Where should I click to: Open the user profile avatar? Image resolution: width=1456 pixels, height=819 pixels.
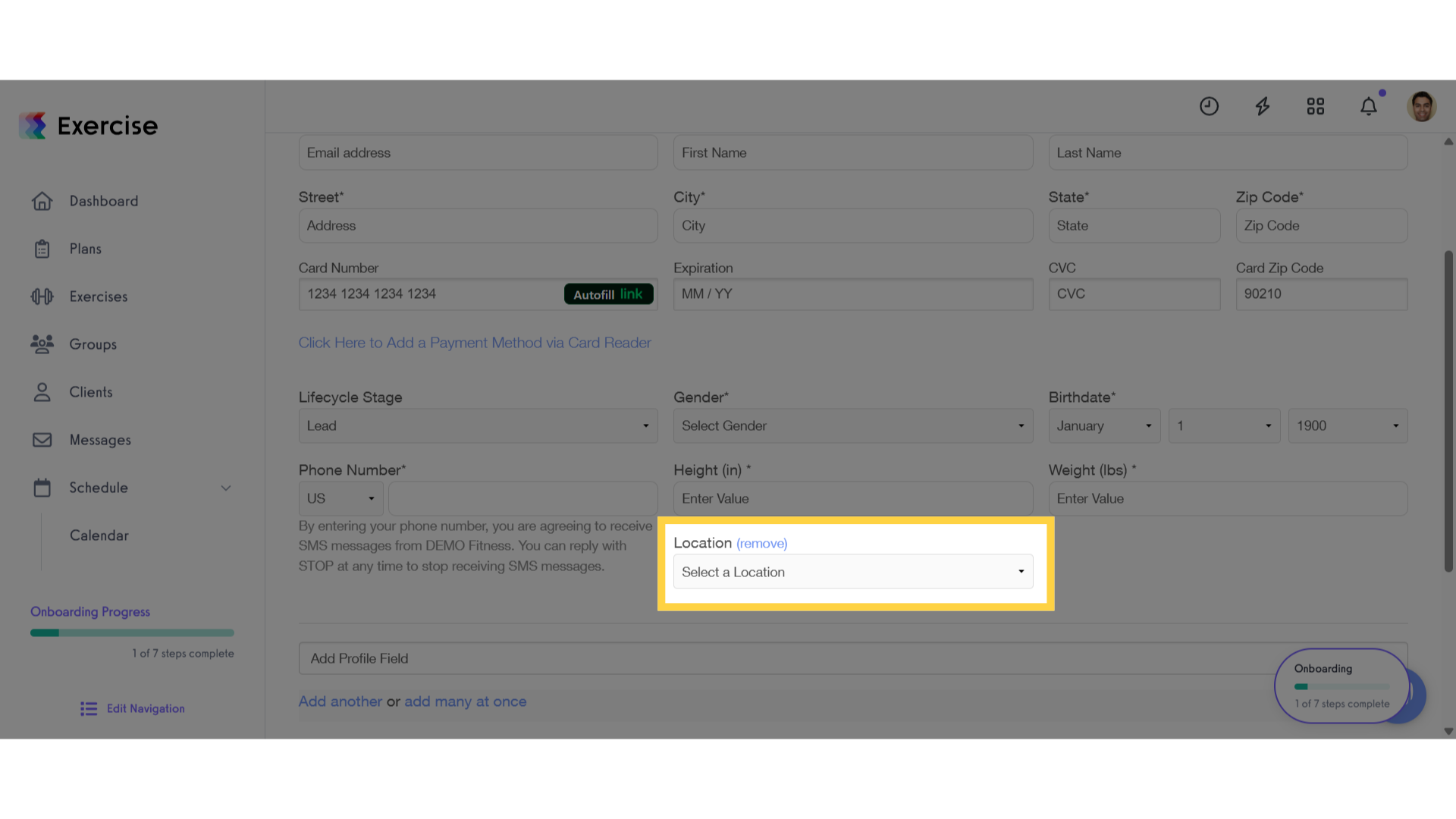pos(1422,106)
